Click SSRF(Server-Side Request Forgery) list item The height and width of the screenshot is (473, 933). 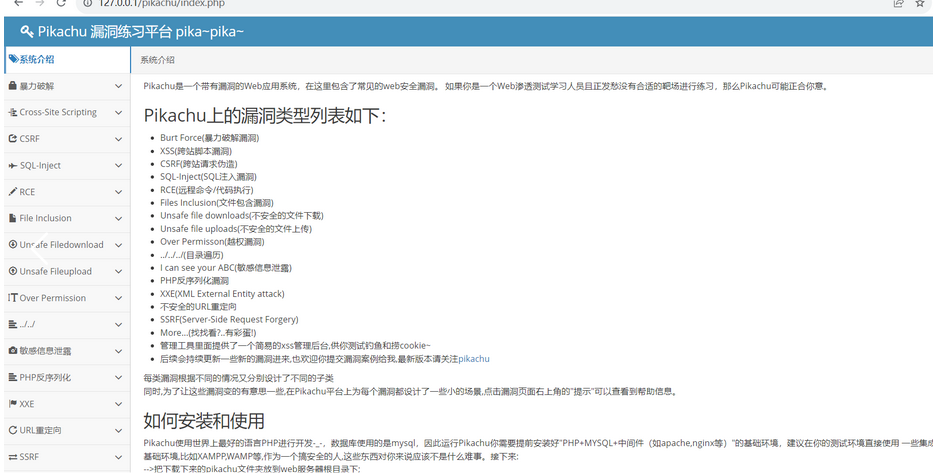pyautogui.click(x=229, y=319)
